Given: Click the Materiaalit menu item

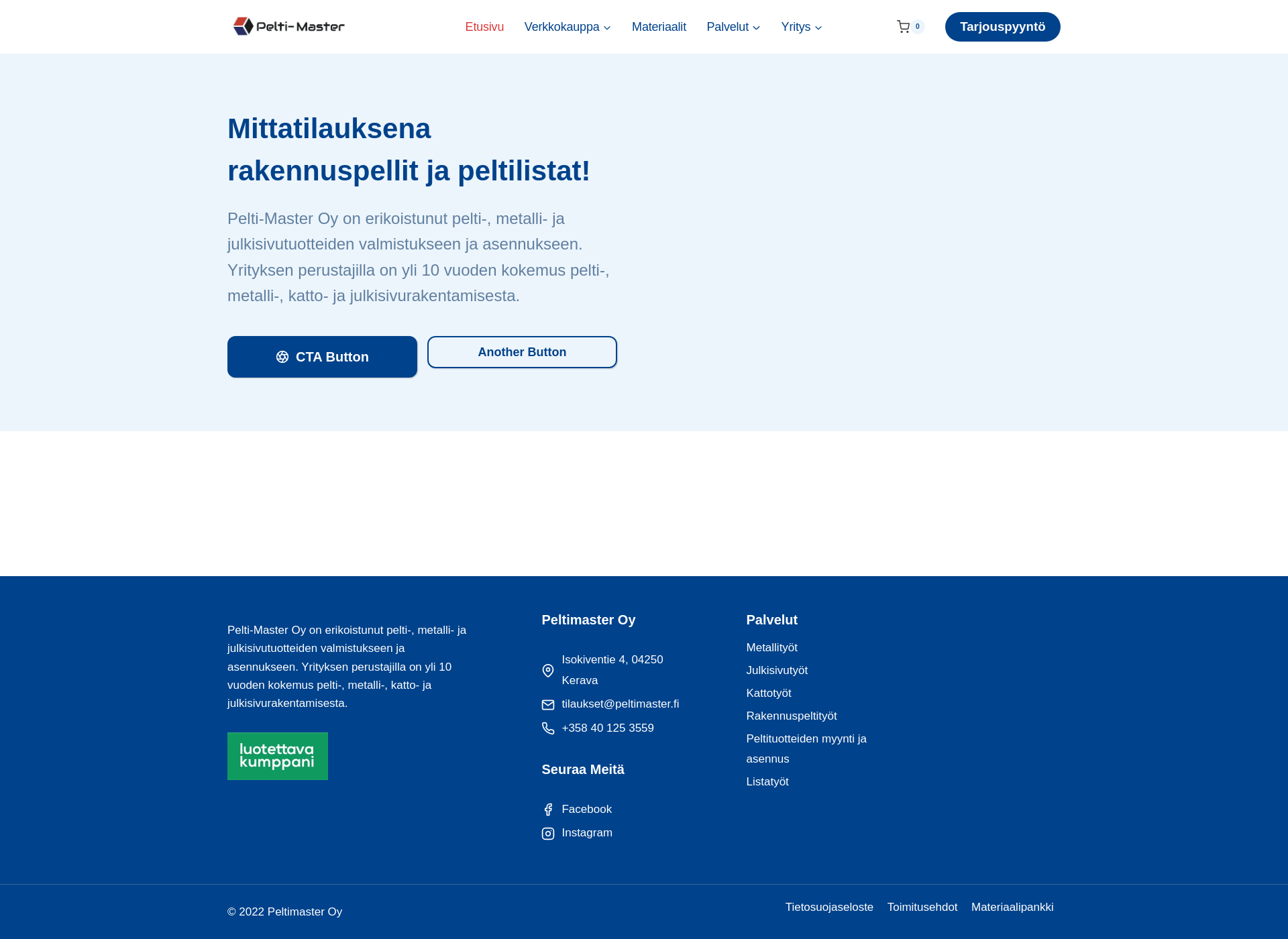Looking at the screenshot, I should [659, 26].
